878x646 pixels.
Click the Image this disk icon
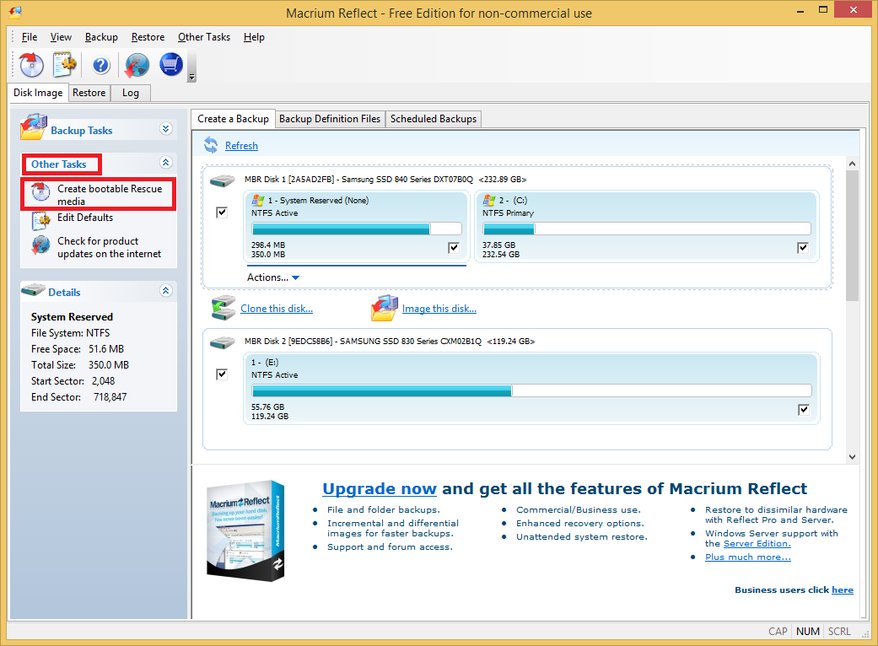(384, 308)
